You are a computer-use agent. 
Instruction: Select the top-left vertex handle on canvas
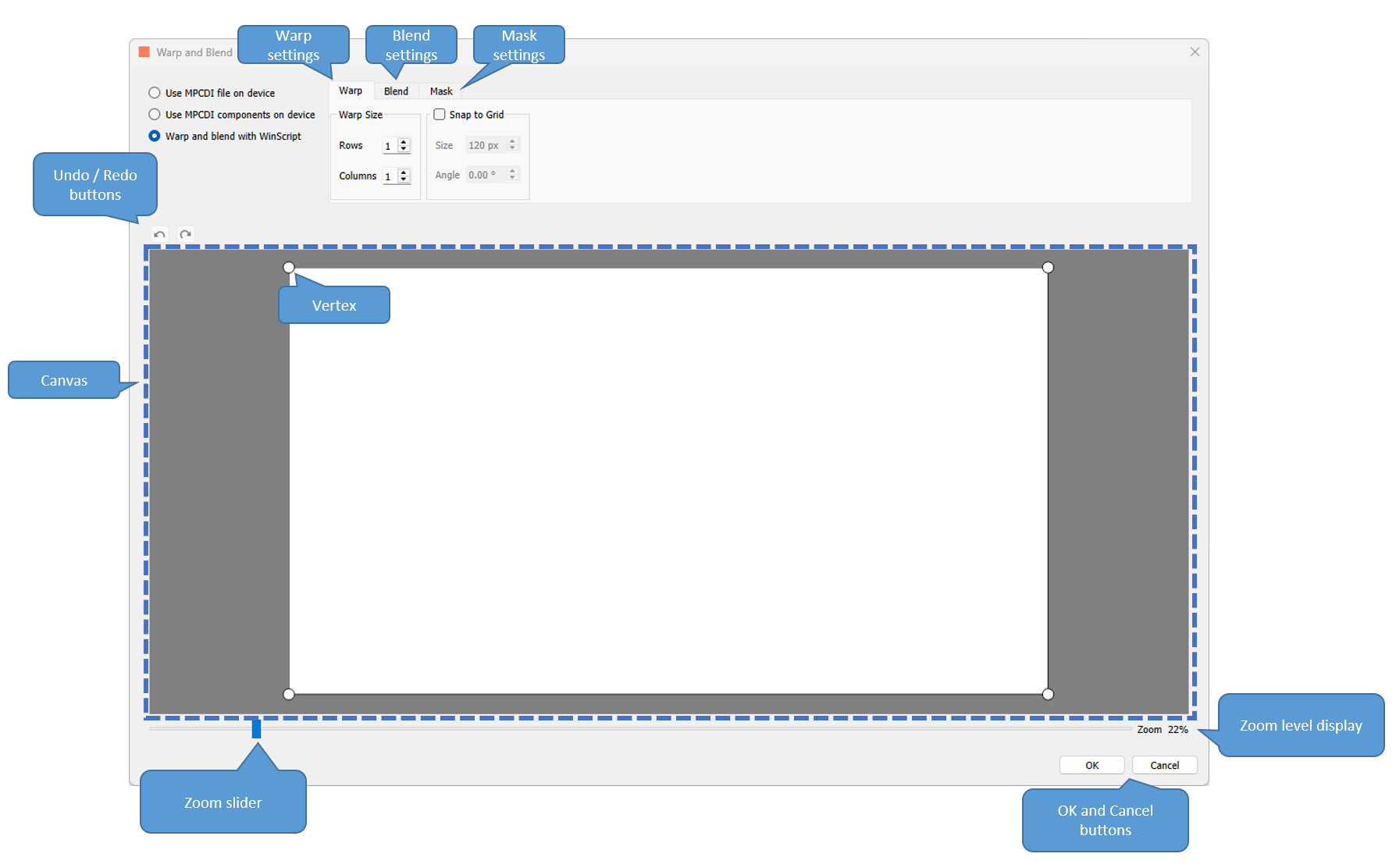[289, 268]
